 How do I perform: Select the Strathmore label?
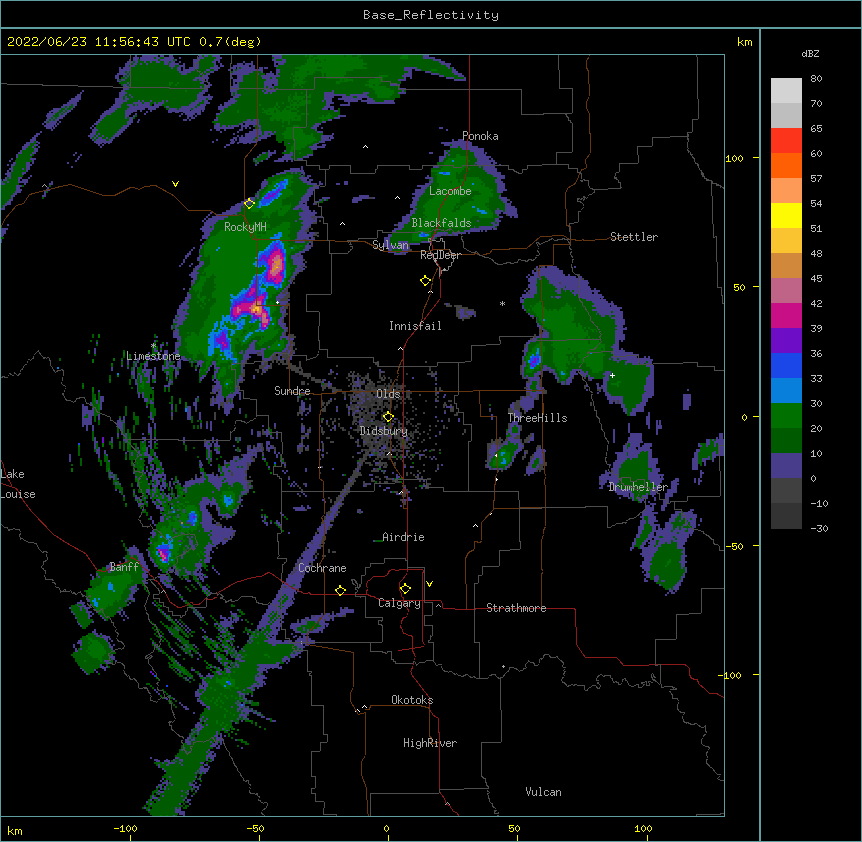click(516, 608)
